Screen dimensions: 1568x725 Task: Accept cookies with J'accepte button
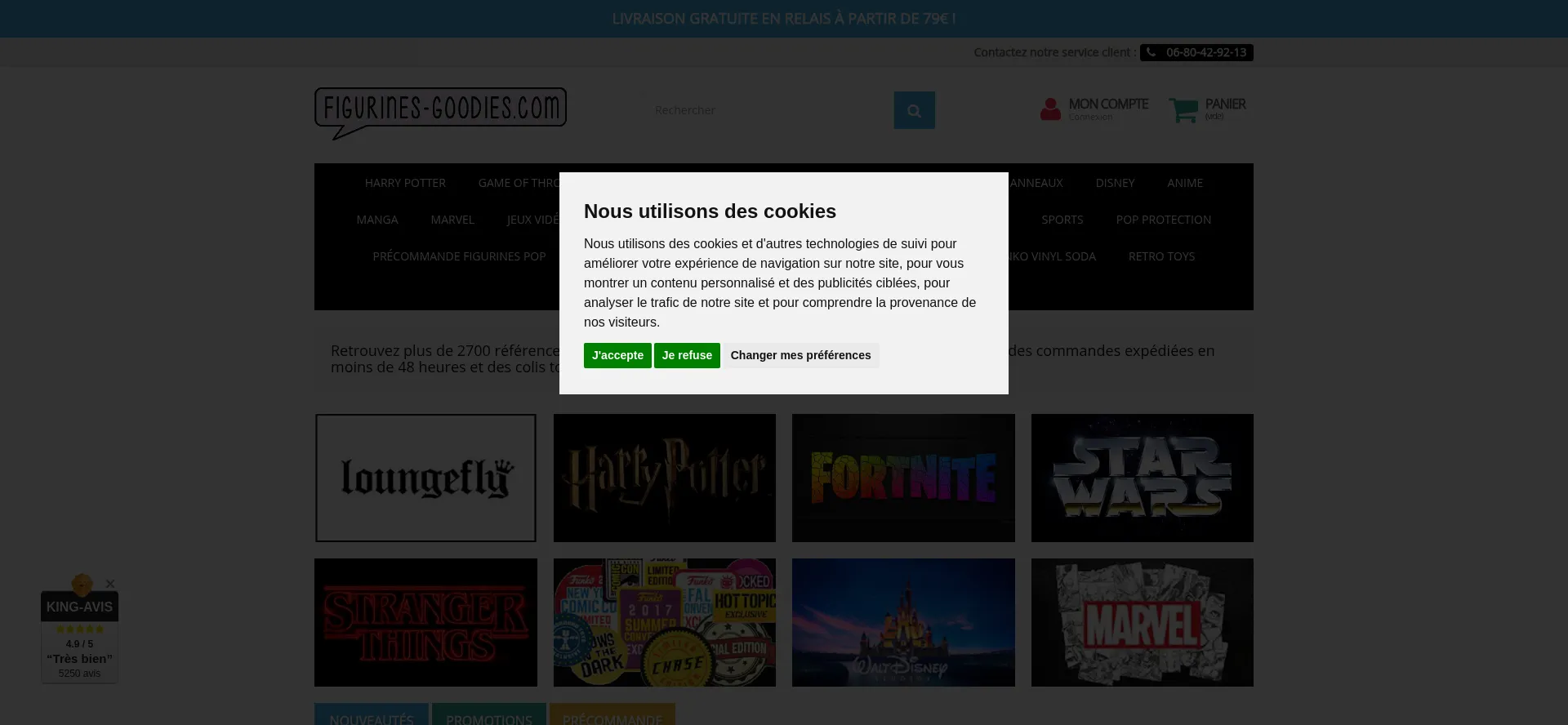(617, 355)
